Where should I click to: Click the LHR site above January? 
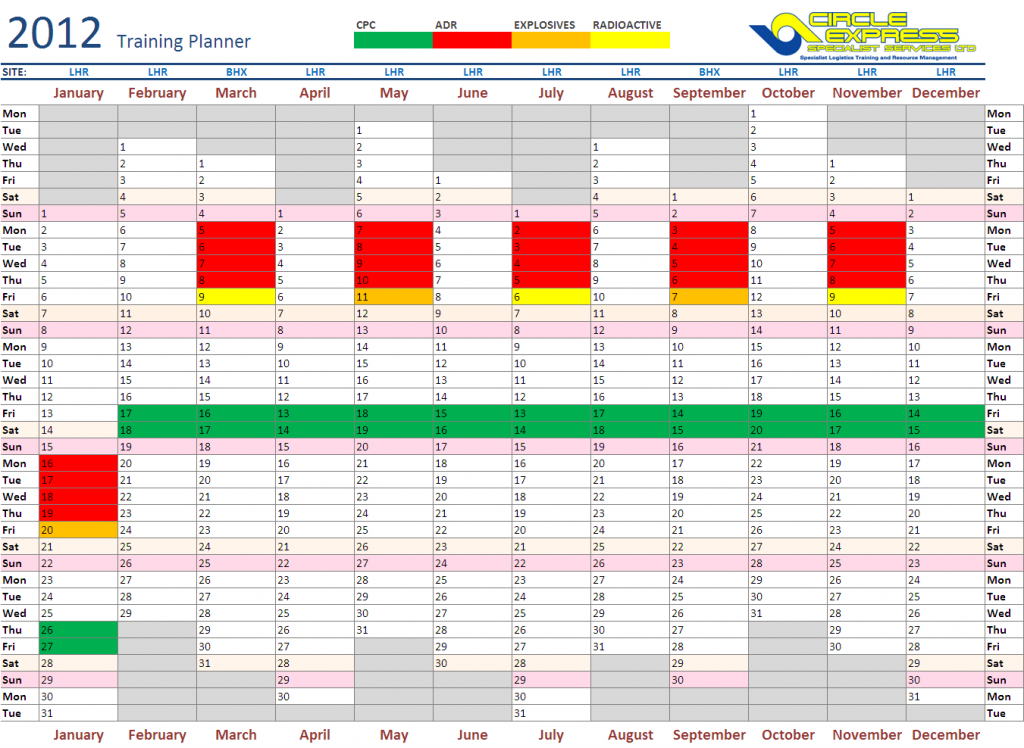[78, 72]
